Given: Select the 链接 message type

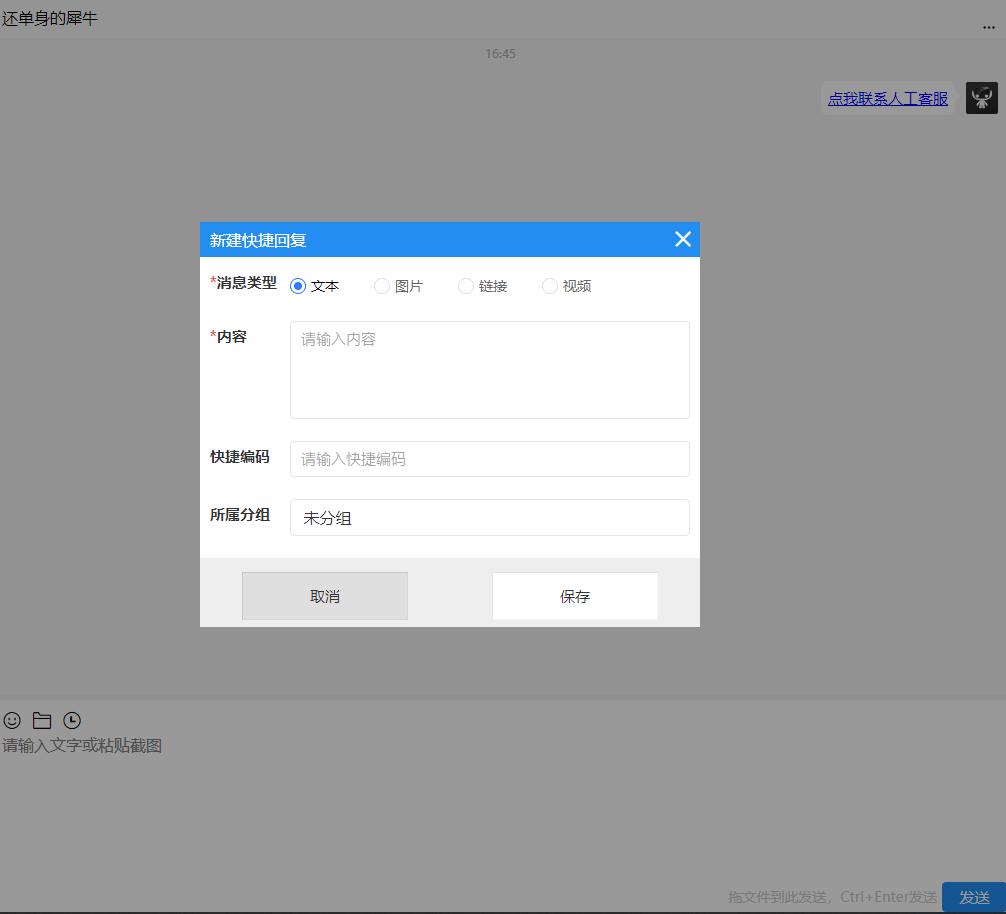Looking at the screenshot, I should pyautogui.click(x=466, y=285).
